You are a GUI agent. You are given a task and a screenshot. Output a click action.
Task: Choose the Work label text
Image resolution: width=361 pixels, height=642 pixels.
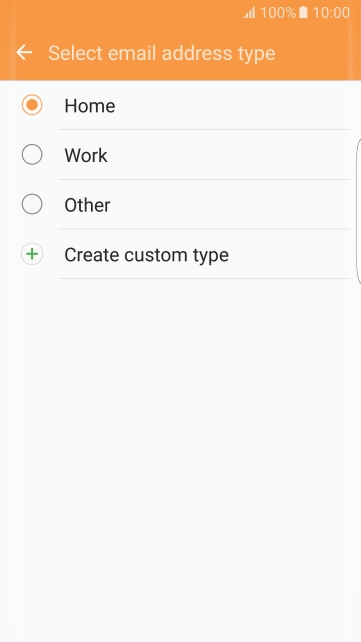86,156
